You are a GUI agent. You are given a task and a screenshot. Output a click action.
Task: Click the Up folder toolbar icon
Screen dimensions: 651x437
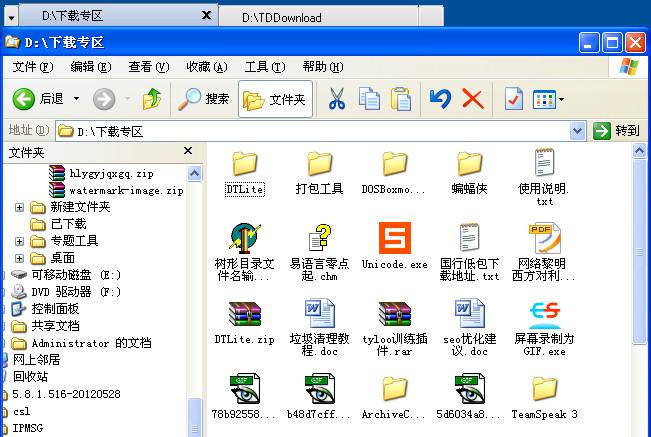(x=152, y=99)
